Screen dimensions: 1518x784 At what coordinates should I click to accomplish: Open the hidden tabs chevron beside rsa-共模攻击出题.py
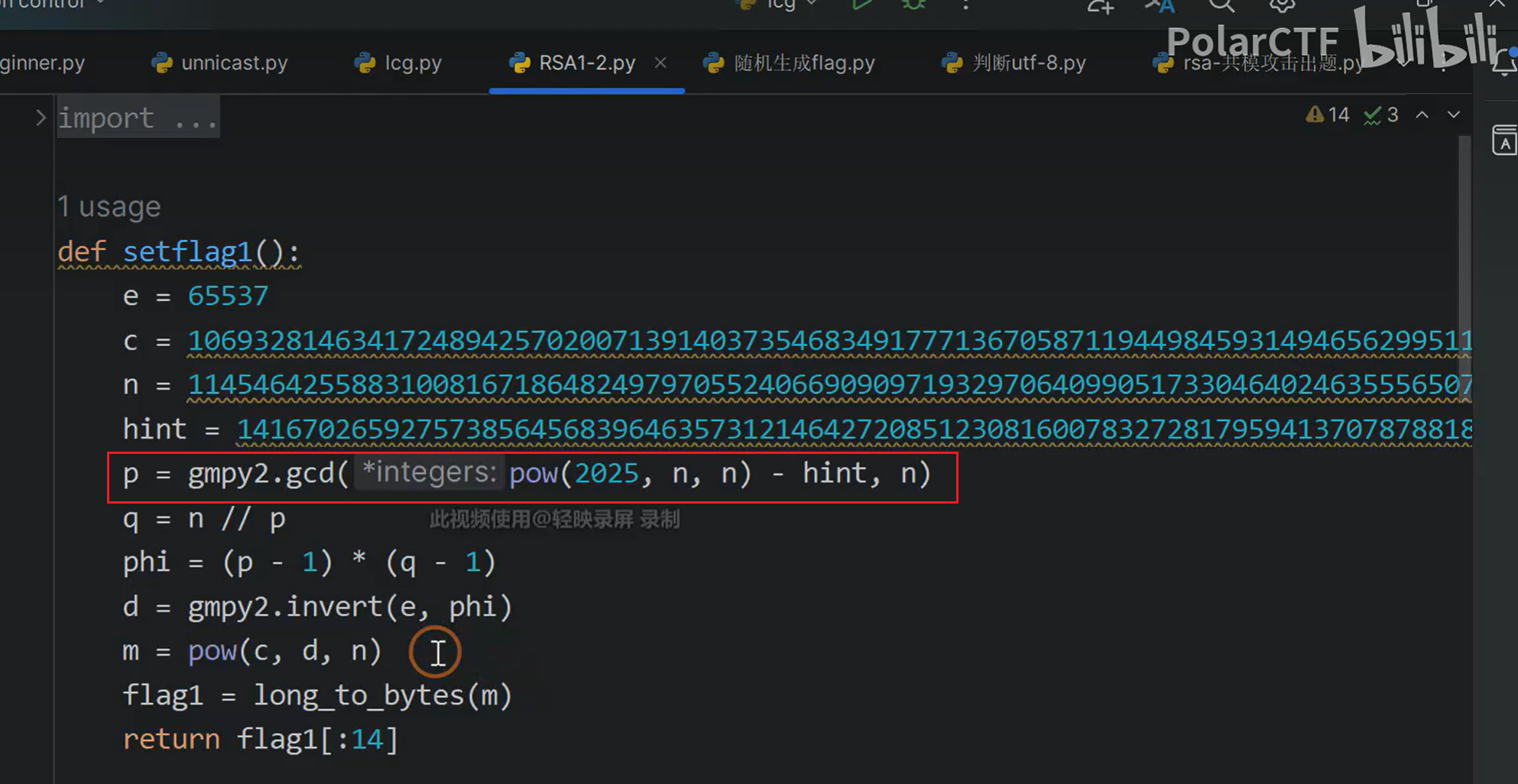pos(1405,63)
